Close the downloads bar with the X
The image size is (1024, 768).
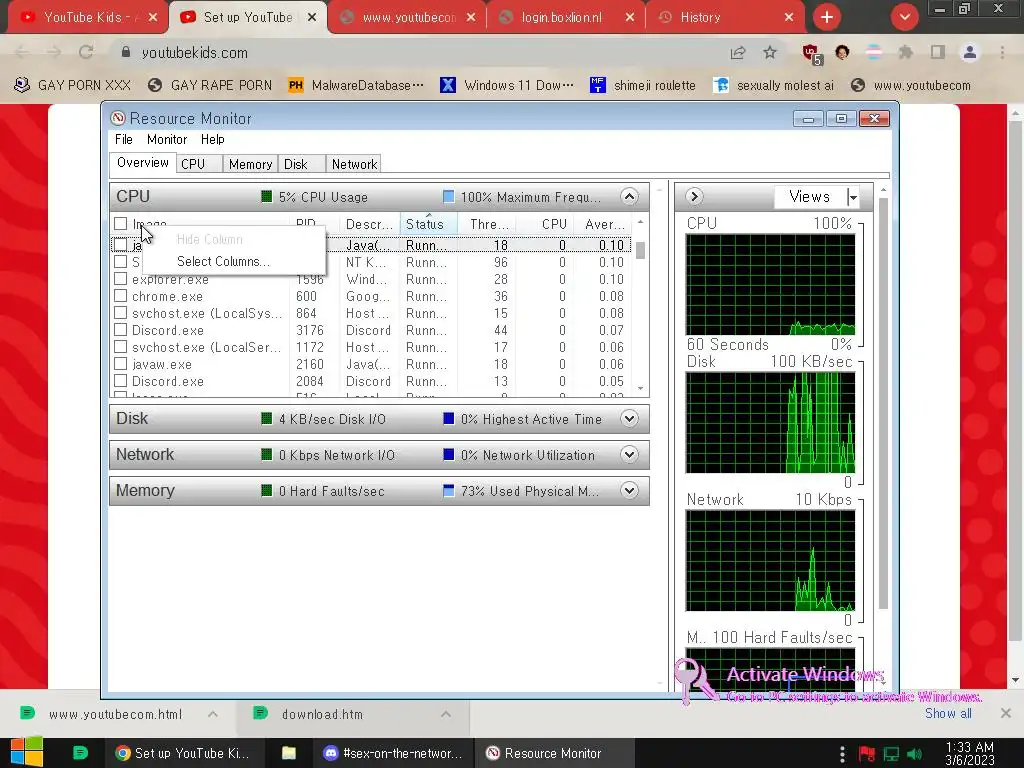tap(1006, 713)
